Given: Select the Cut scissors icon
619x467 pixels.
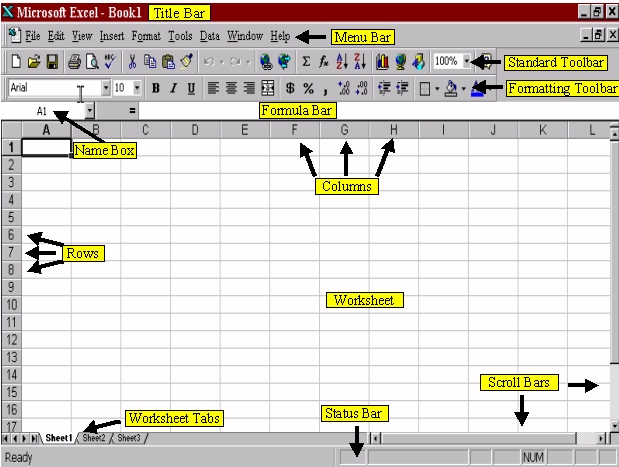Looking at the screenshot, I should (132, 62).
